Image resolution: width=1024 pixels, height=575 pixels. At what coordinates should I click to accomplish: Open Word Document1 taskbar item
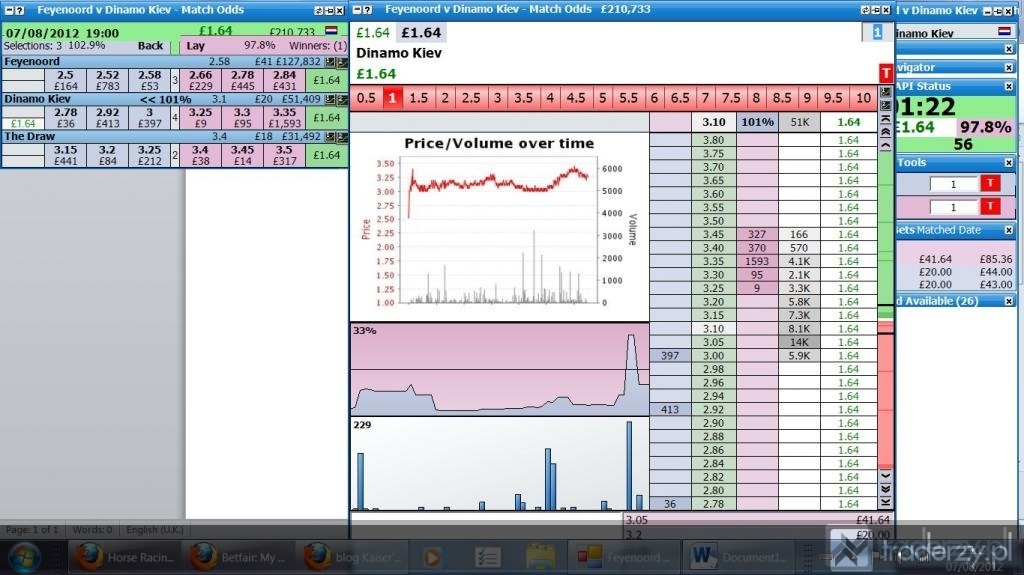click(x=739, y=557)
